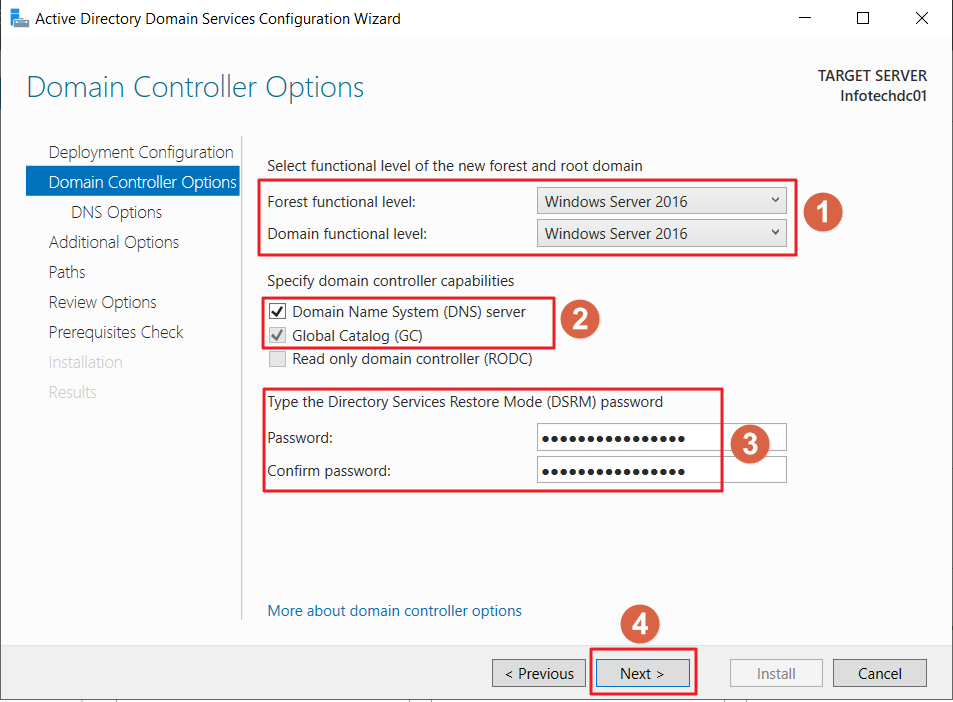The image size is (953, 702).
Task: Open Prerequisites Check step in sidebar
Action: click(116, 332)
